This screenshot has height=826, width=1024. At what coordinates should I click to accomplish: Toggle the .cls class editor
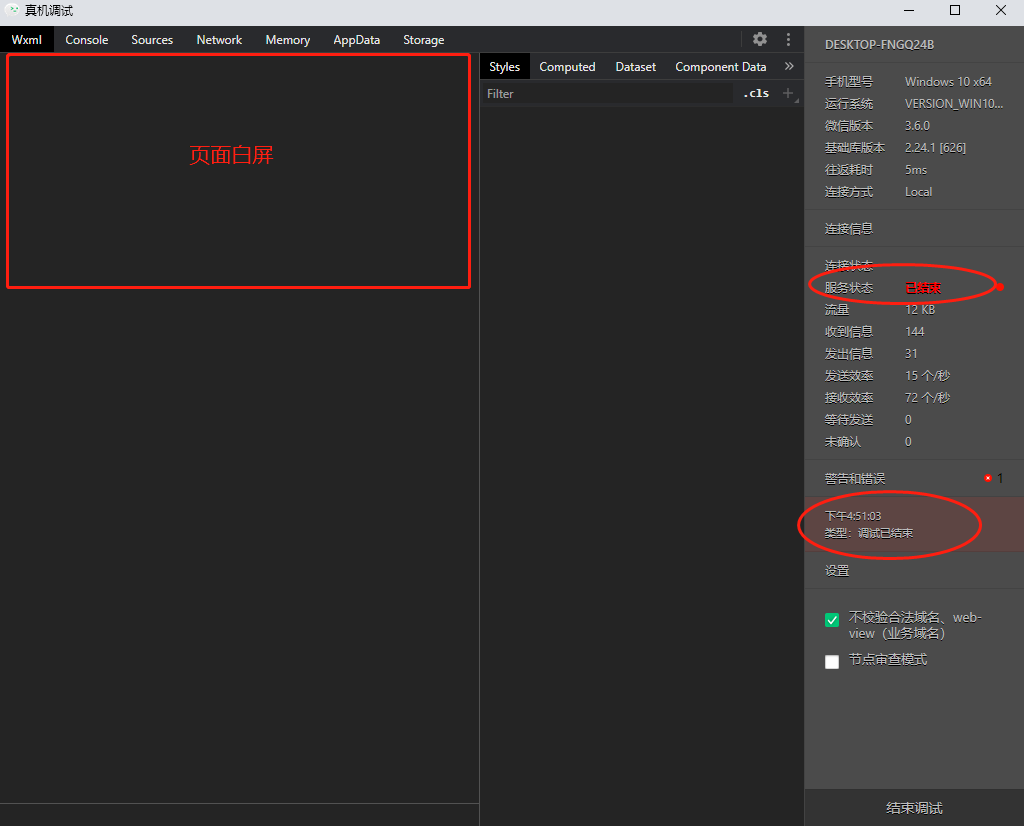point(756,93)
